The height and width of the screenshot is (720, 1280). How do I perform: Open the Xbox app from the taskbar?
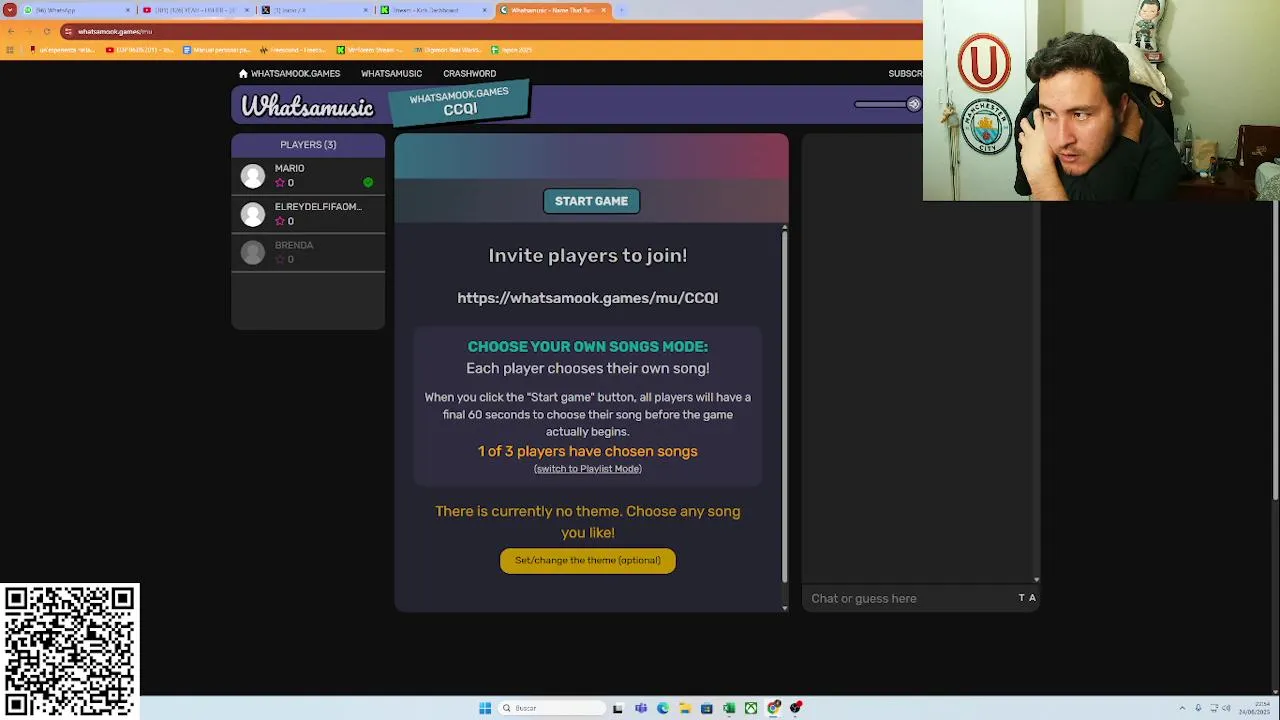point(751,708)
